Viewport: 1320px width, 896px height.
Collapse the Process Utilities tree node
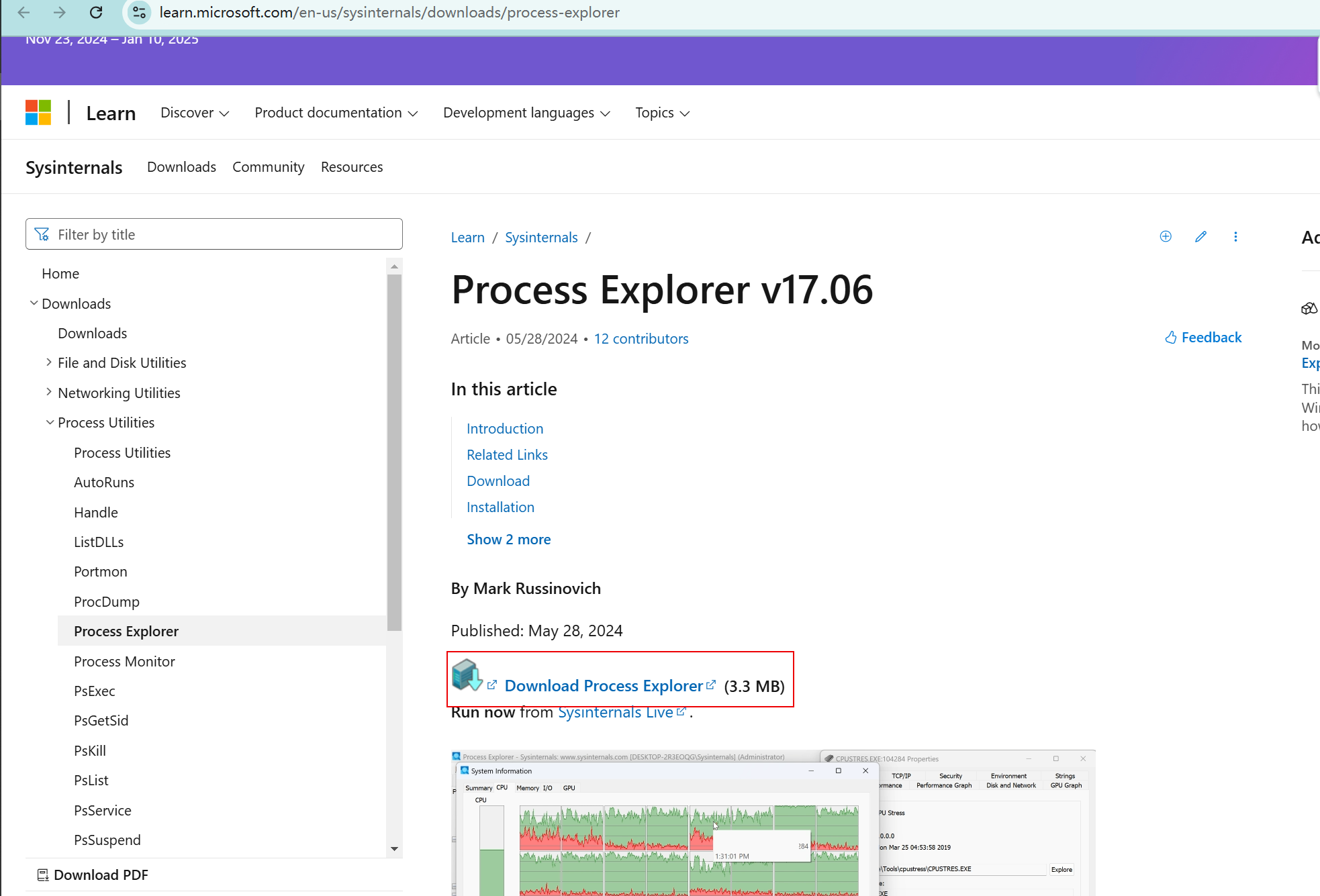click(x=50, y=422)
